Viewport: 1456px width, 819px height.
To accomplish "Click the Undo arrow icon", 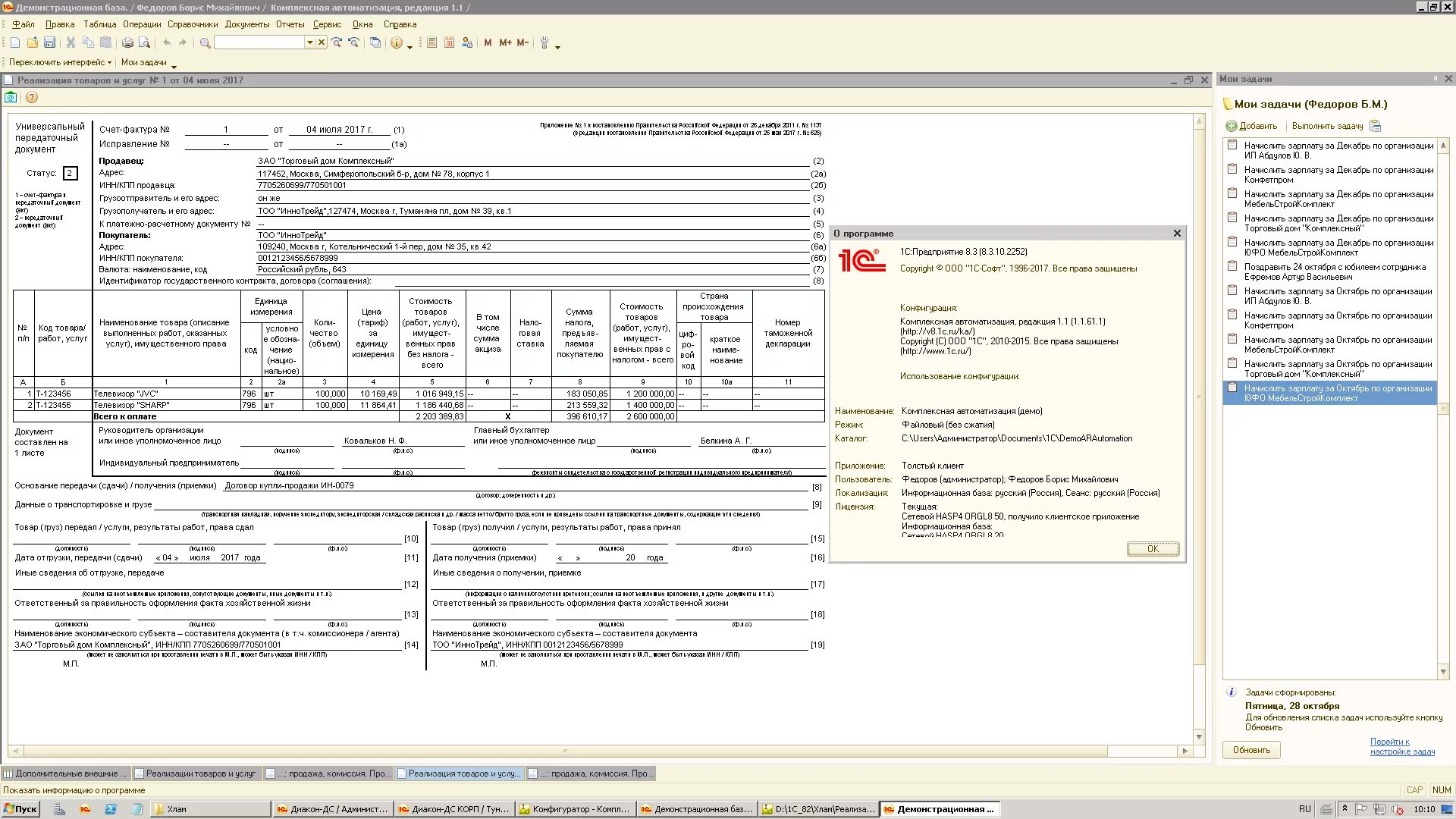I will [167, 43].
